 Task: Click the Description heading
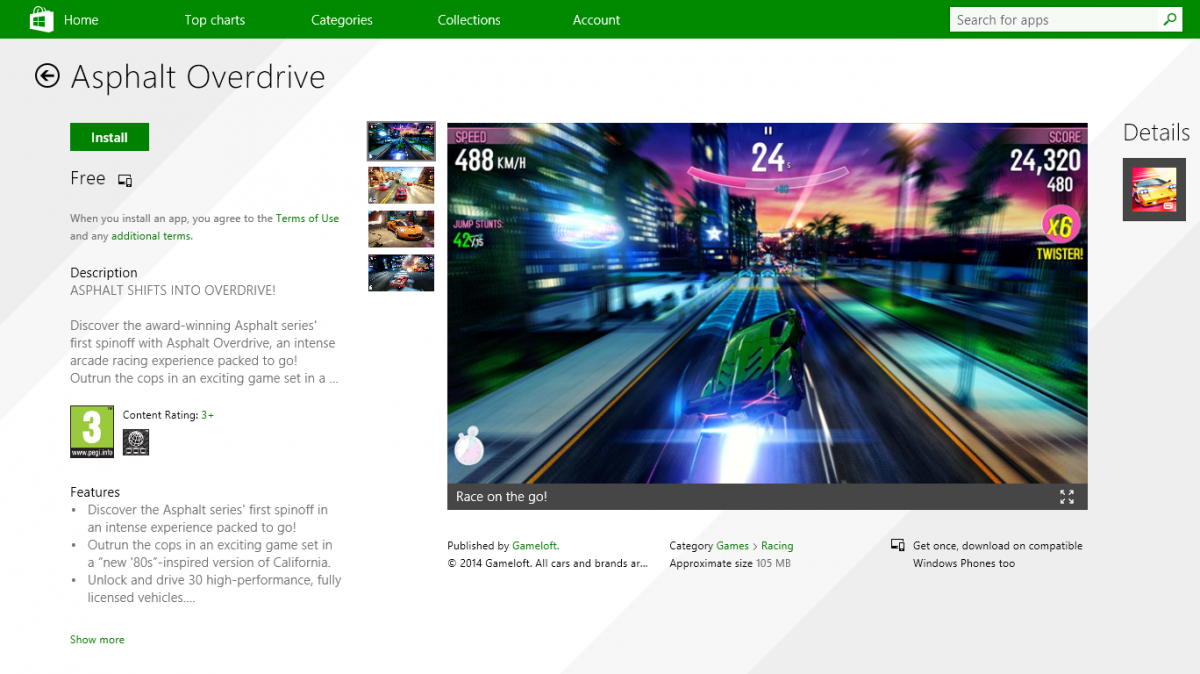[104, 272]
